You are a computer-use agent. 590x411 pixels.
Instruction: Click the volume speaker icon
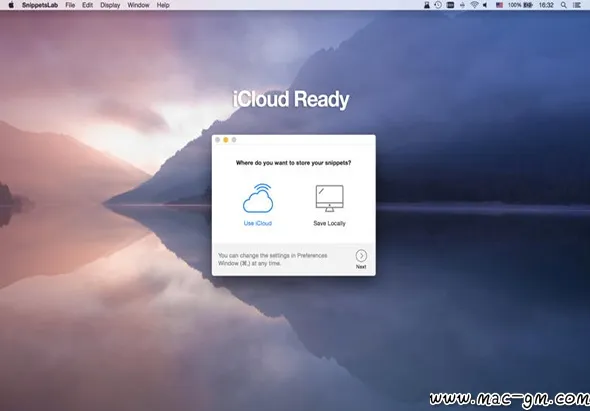tap(485, 5)
